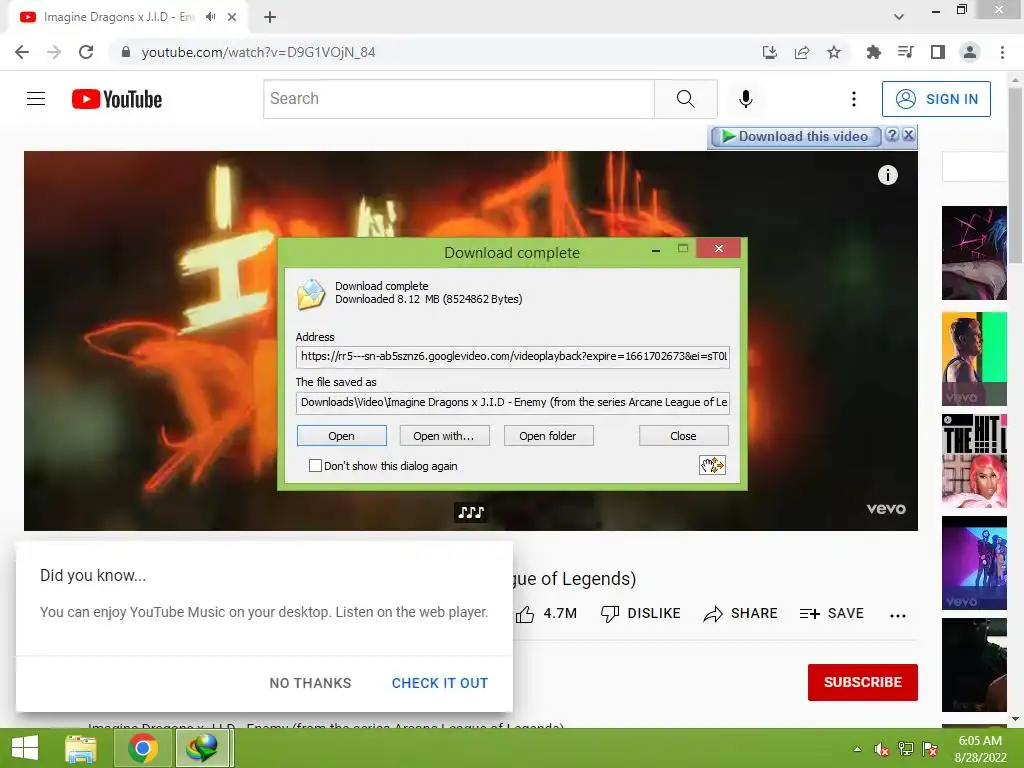The image size is (1024, 768).
Task: Mute tab via speaker icon on tab
Action: pos(210,17)
